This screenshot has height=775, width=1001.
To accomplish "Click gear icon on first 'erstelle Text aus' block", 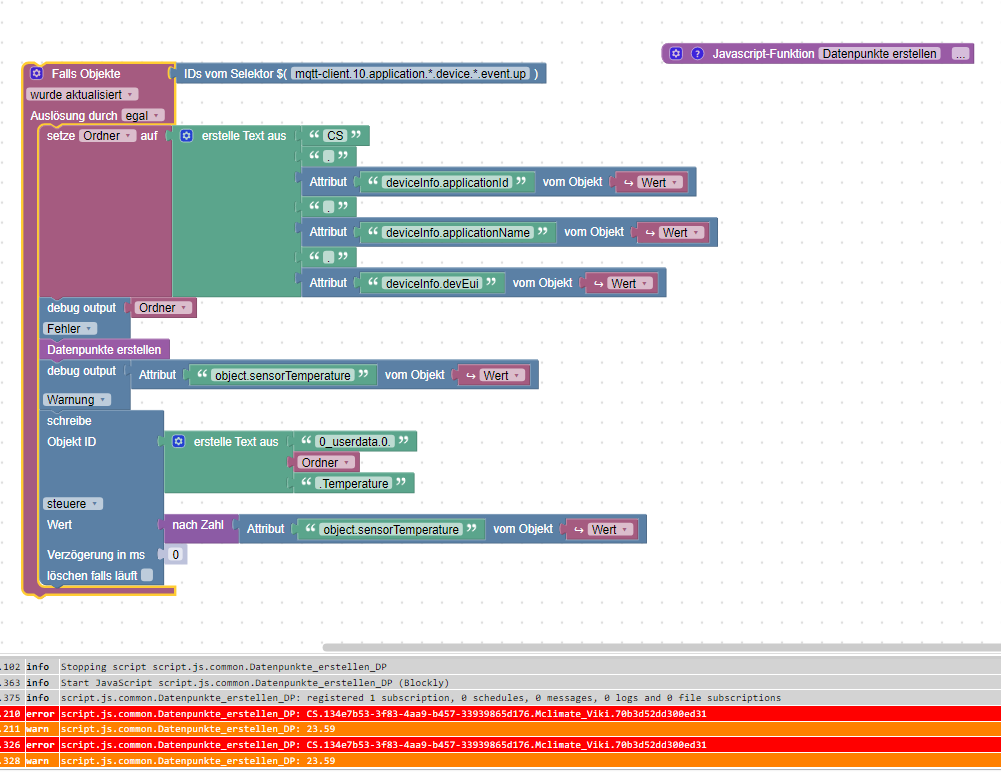I will (186, 136).
